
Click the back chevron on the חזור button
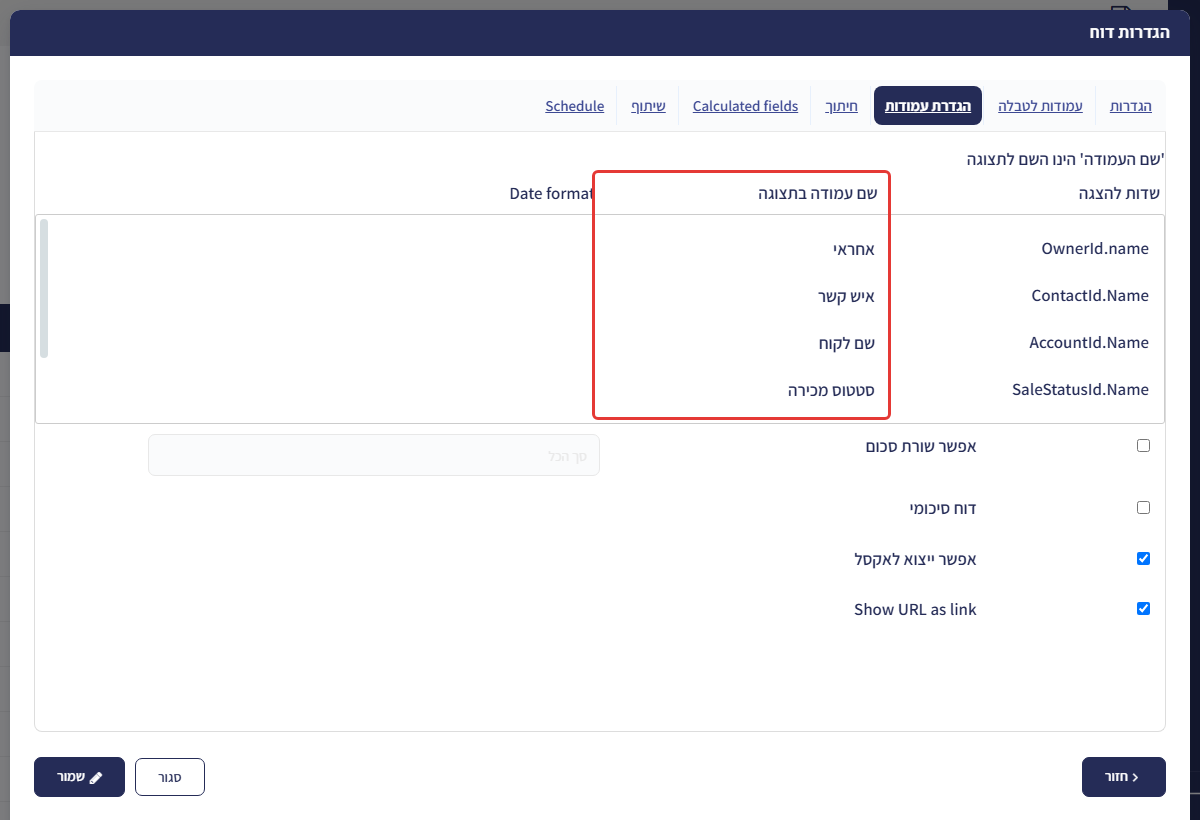(1135, 777)
